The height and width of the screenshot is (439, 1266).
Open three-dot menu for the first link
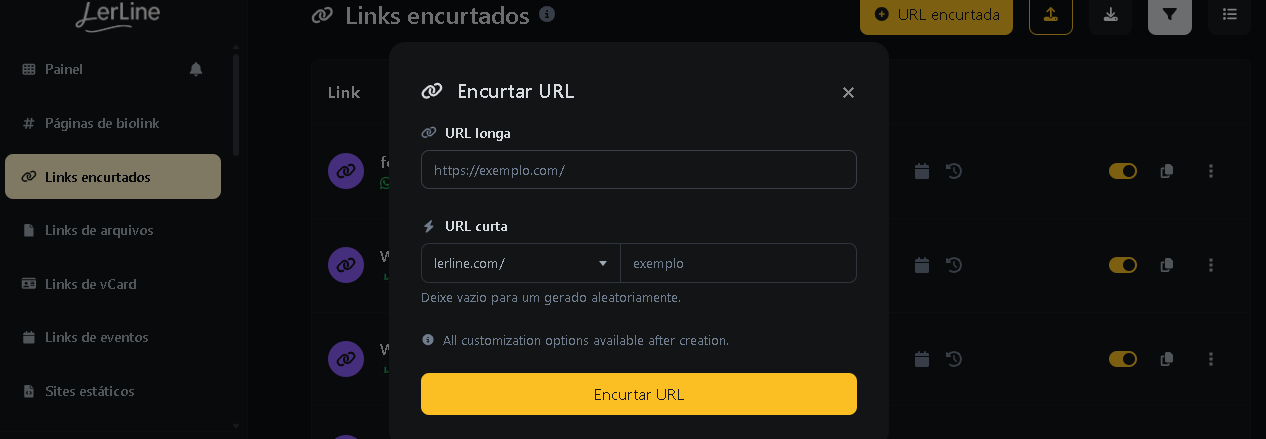click(1211, 172)
